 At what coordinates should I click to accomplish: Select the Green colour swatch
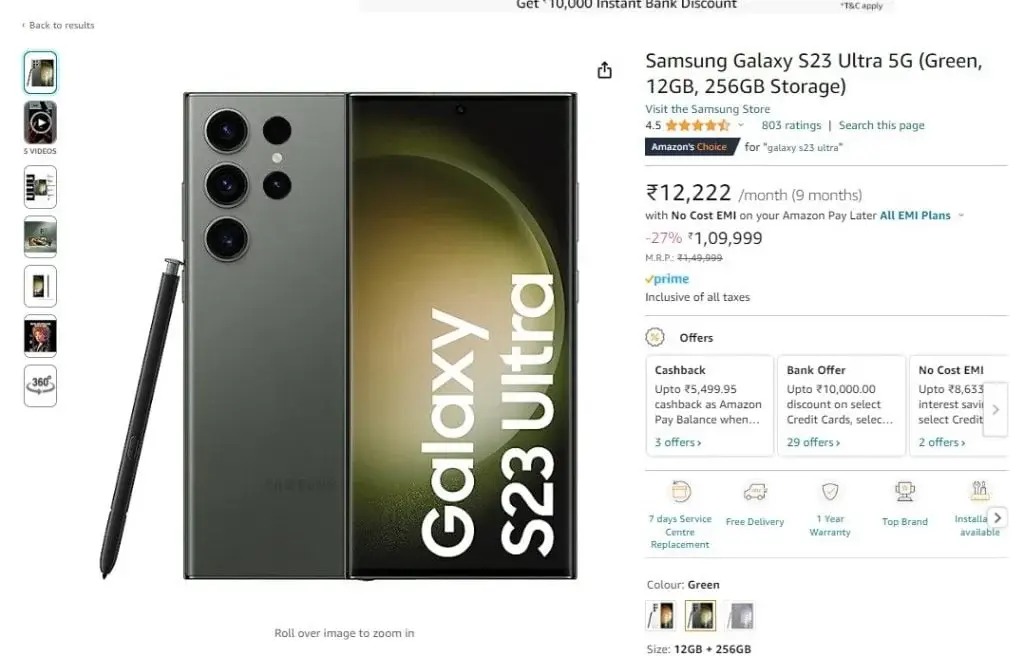coord(700,615)
